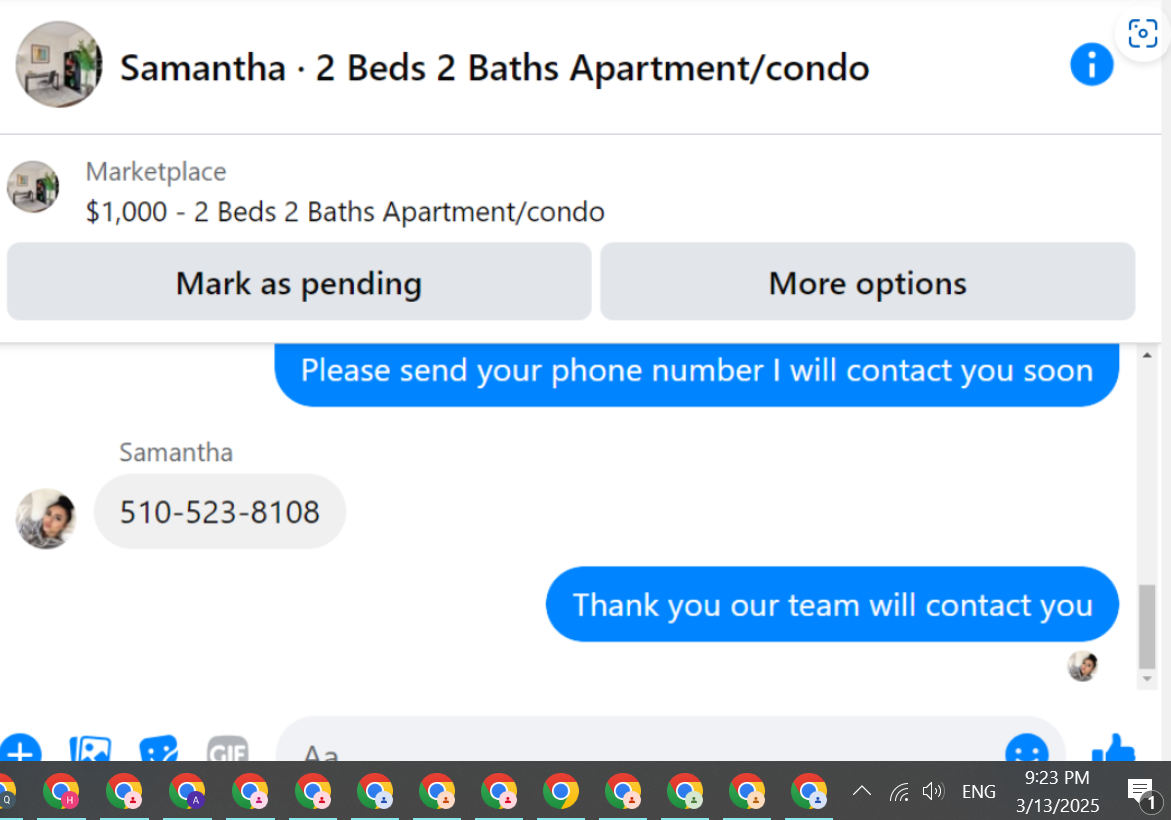Open the ENG language selector in taskbar
This screenshot has width=1171, height=820.
point(978,791)
